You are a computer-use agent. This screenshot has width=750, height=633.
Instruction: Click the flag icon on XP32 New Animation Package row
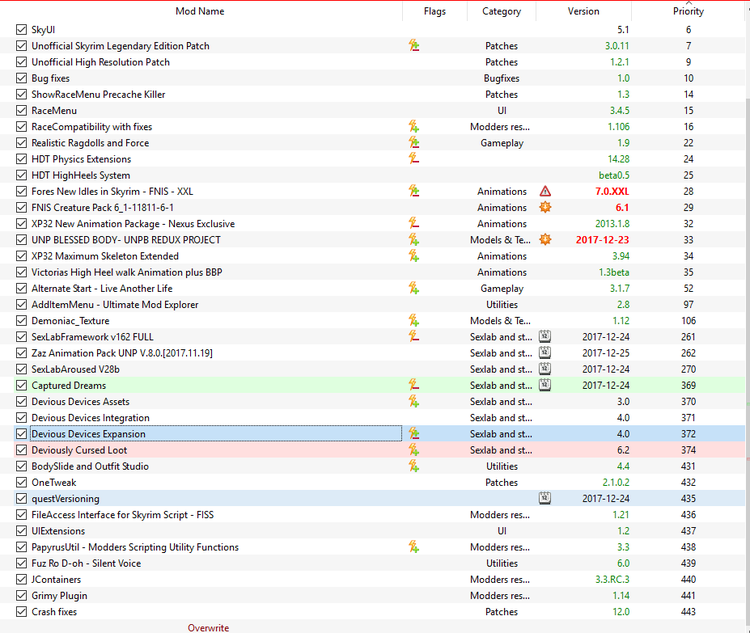[414, 223]
